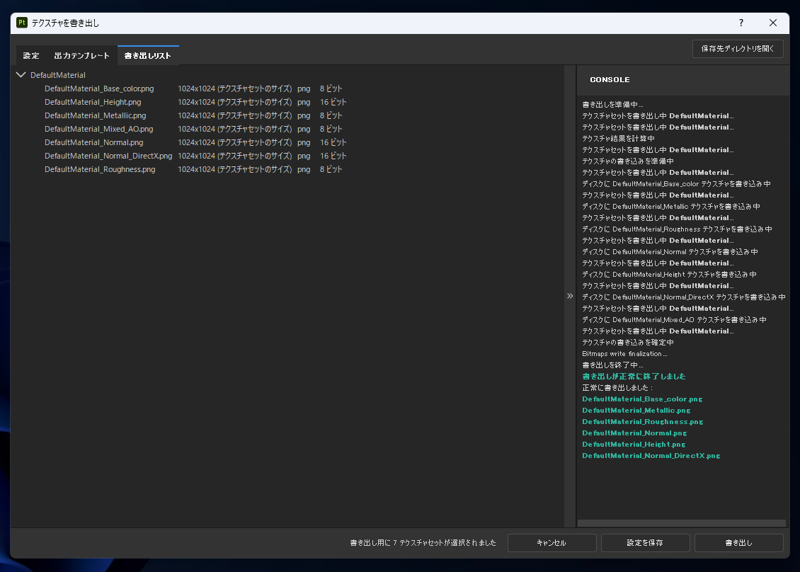Click the 16 ビット value for Normal_DirectX row
The width and height of the screenshot is (800, 572).
(333, 156)
